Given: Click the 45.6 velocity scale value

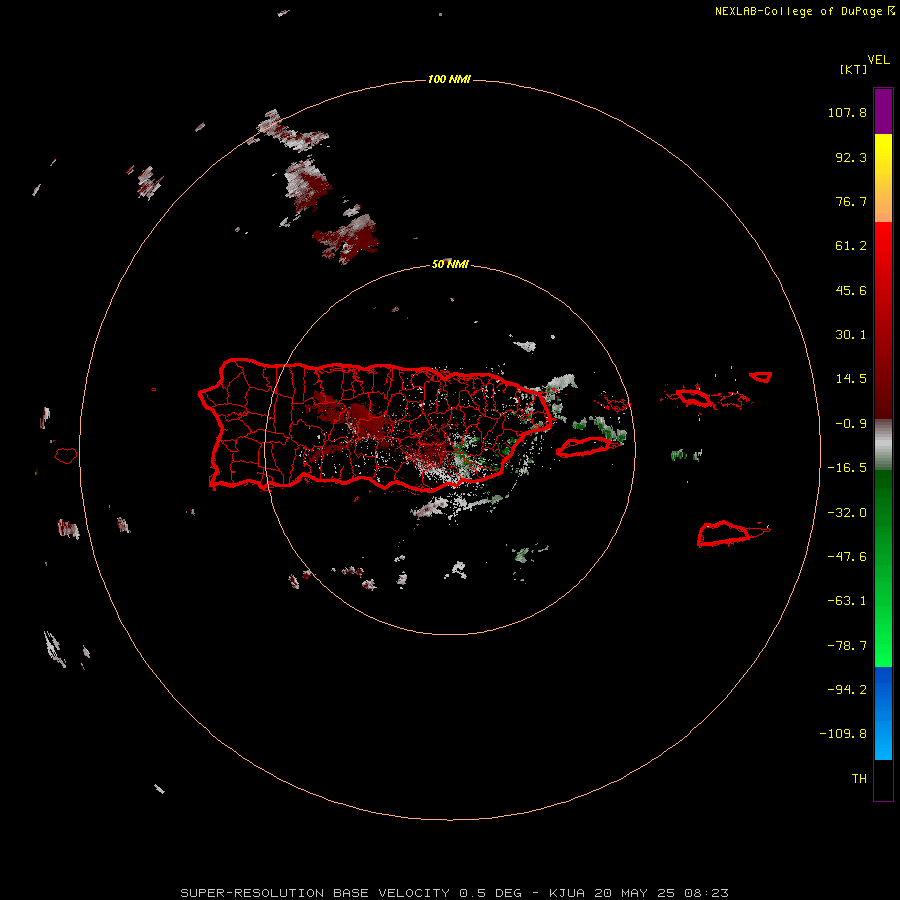Looking at the screenshot, I should tap(851, 290).
